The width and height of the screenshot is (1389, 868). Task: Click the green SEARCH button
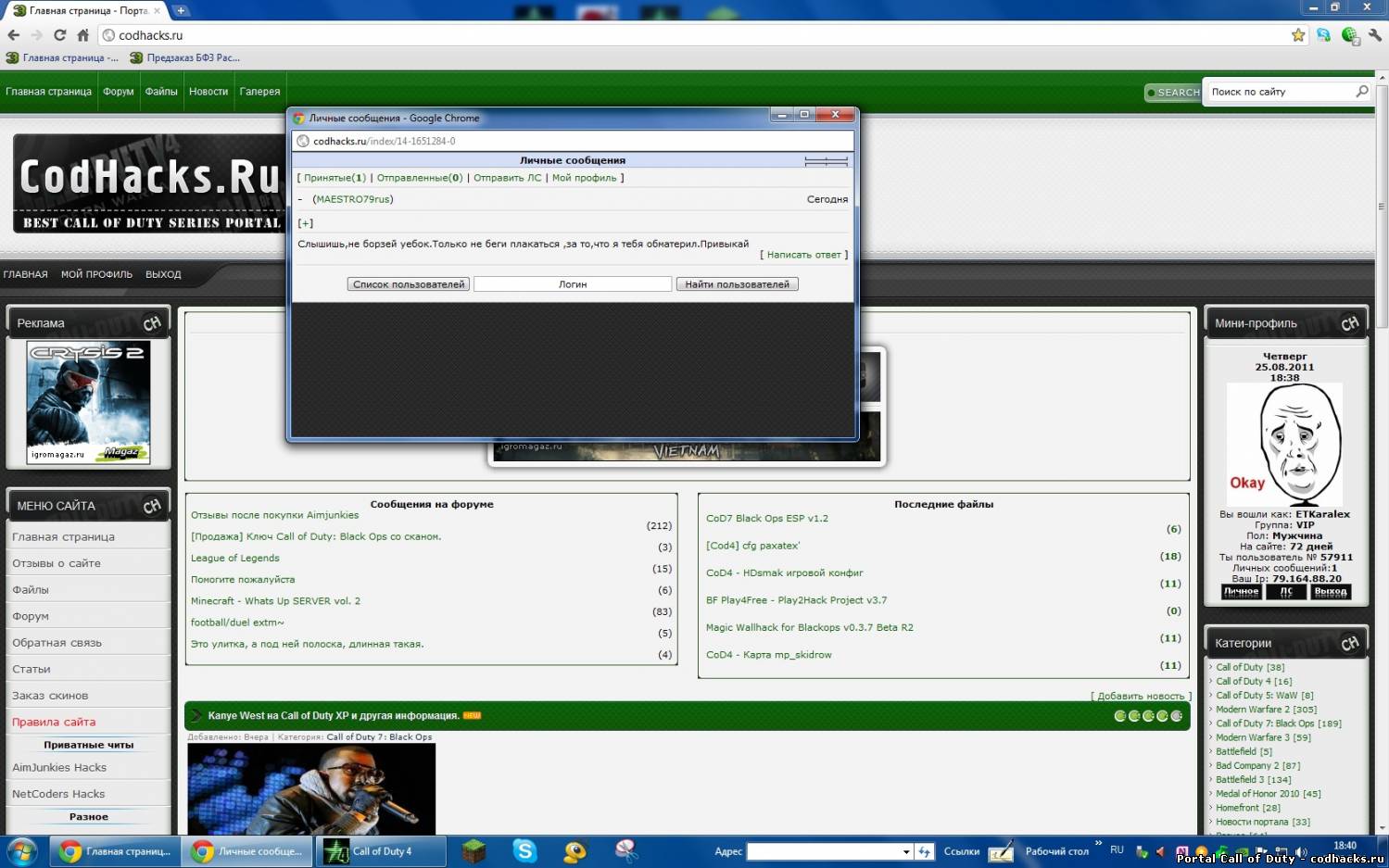click(x=1172, y=93)
